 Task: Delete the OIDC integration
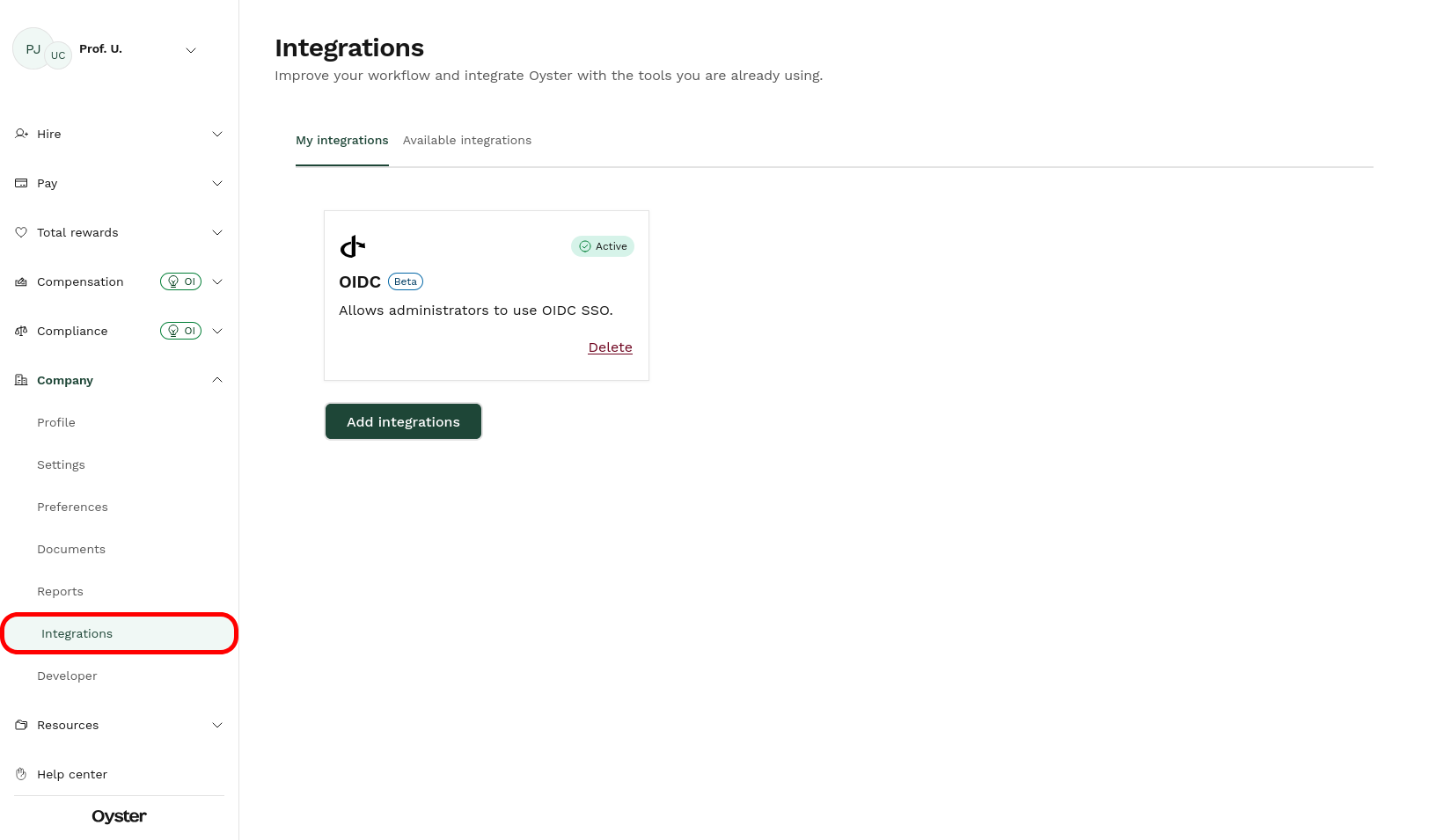(x=610, y=347)
